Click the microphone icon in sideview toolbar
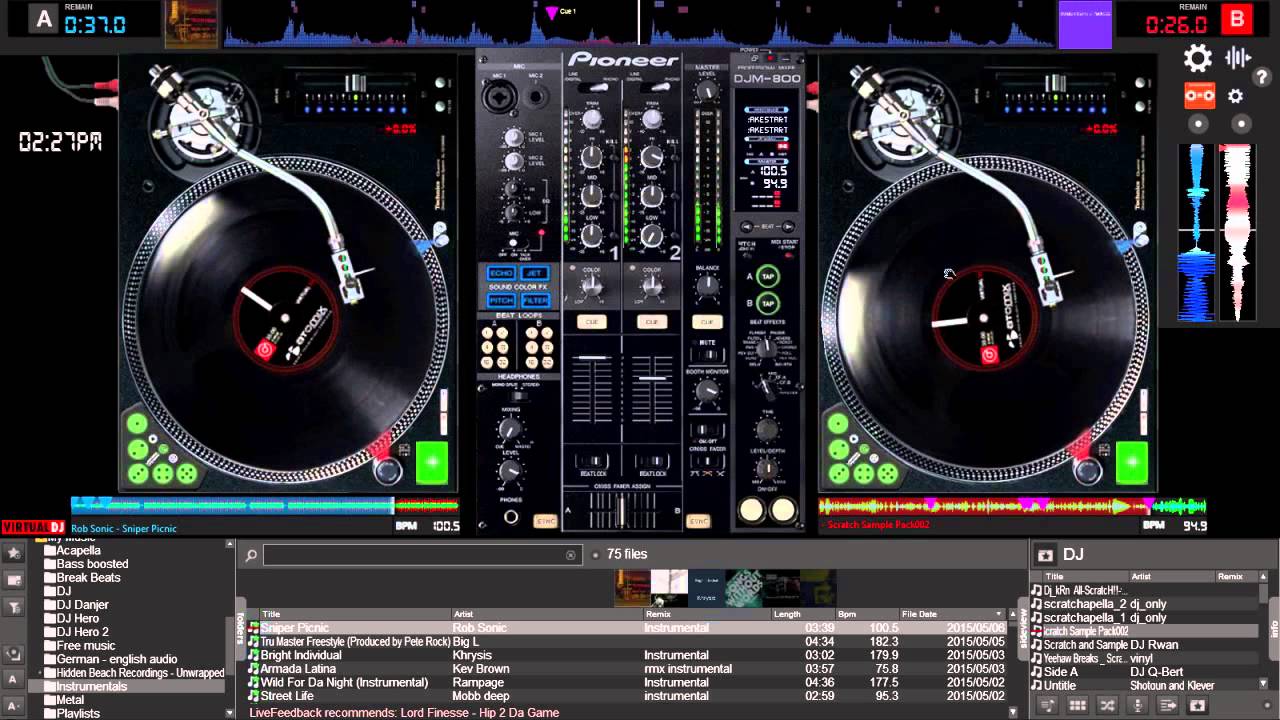Screen dimensions: 1280x720 click(x=1137, y=706)
